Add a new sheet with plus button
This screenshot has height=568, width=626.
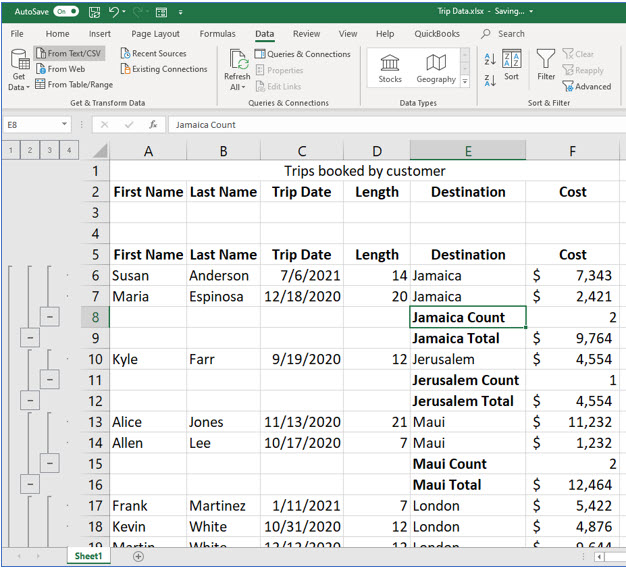(139, 556)
